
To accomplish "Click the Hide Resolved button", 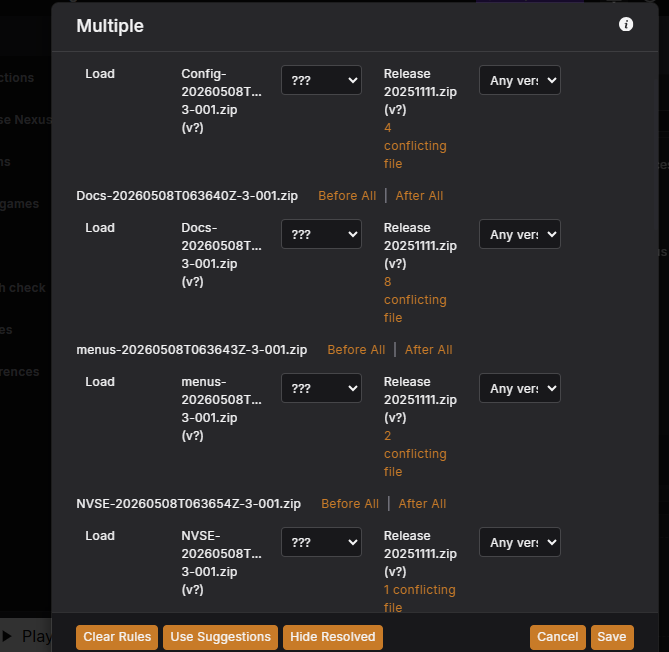I will (332, 637).
